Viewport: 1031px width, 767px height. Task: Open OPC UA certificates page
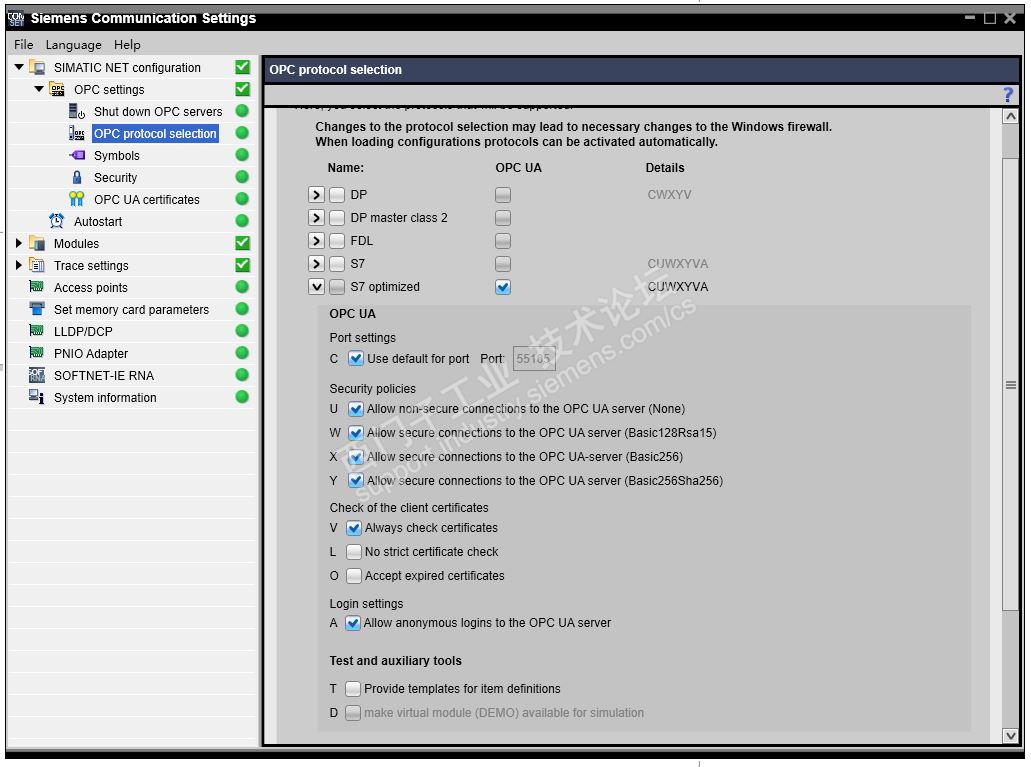[147, 199]
